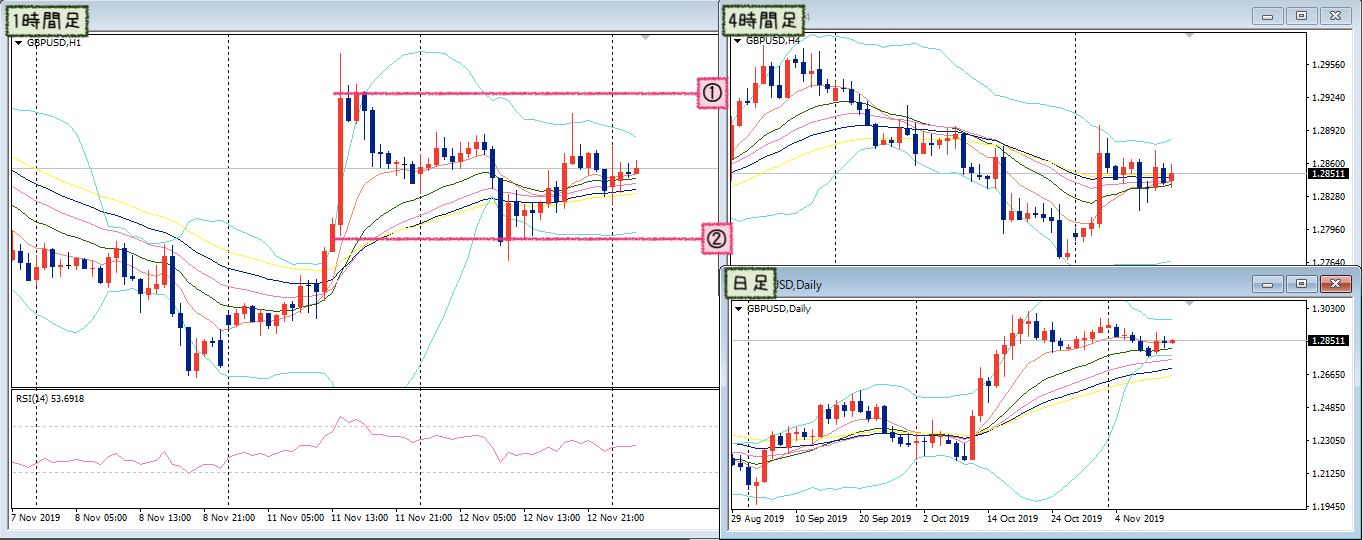
Task: Click the 1.28280 price level on H4 axis
Action: pos(1327,197)
